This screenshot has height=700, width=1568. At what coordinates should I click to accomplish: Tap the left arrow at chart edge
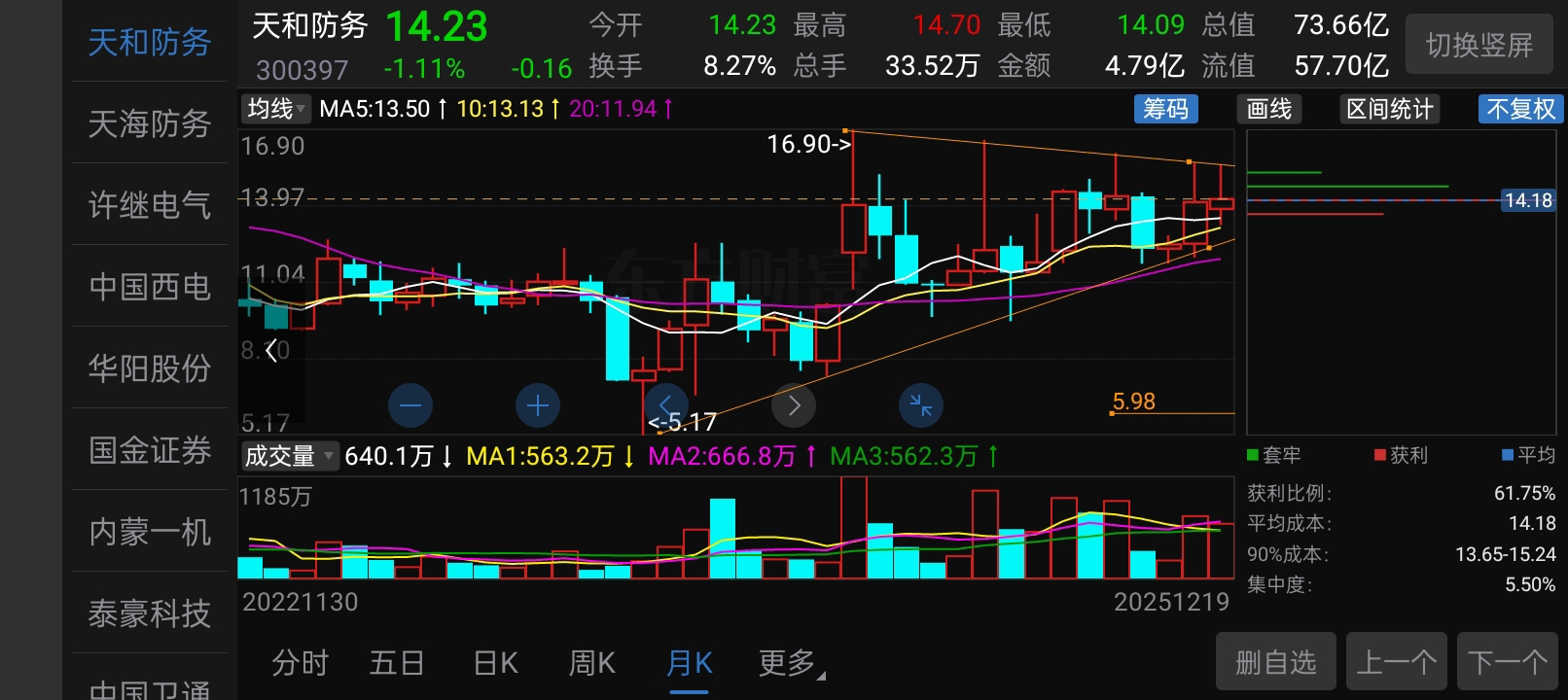pos(271,350)
